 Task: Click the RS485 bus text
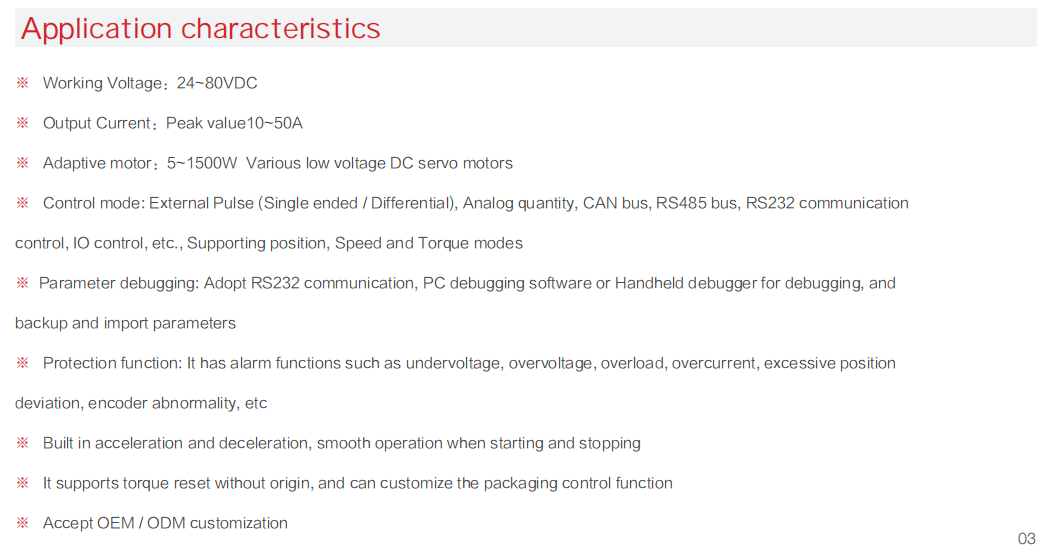click(x=696, y=203)
